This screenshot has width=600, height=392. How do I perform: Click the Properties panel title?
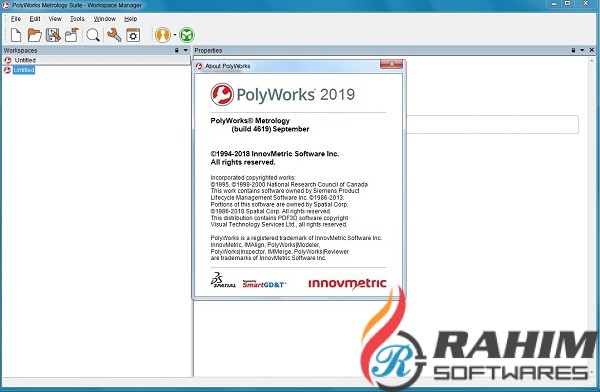(208, 50)
